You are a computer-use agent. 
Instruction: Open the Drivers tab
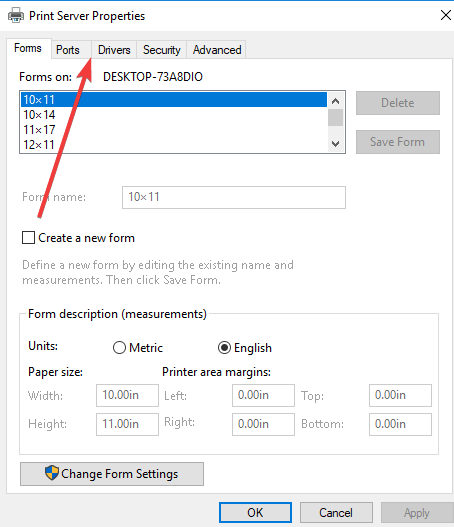click(114, 50)
